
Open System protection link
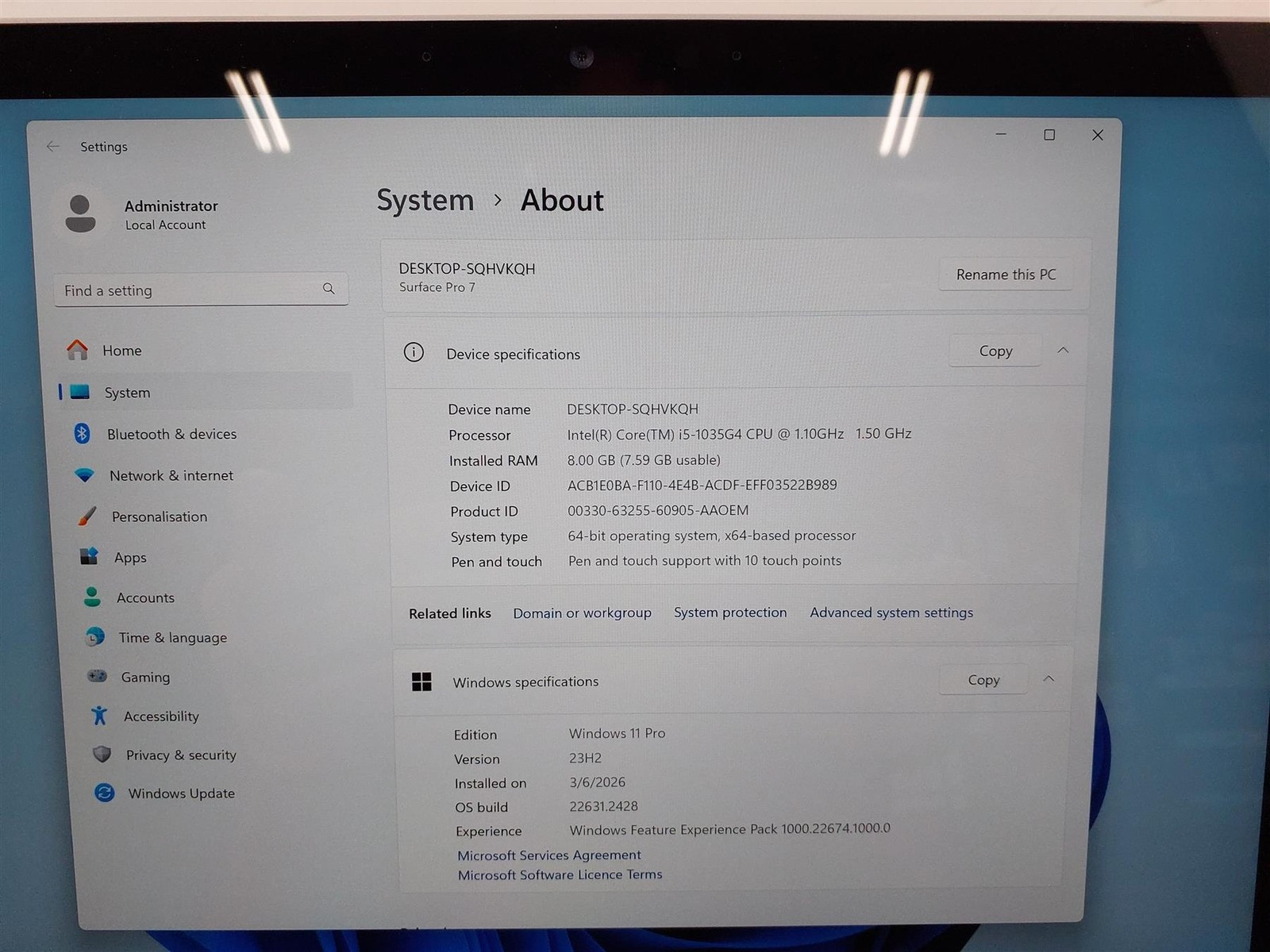coord(730,612)
